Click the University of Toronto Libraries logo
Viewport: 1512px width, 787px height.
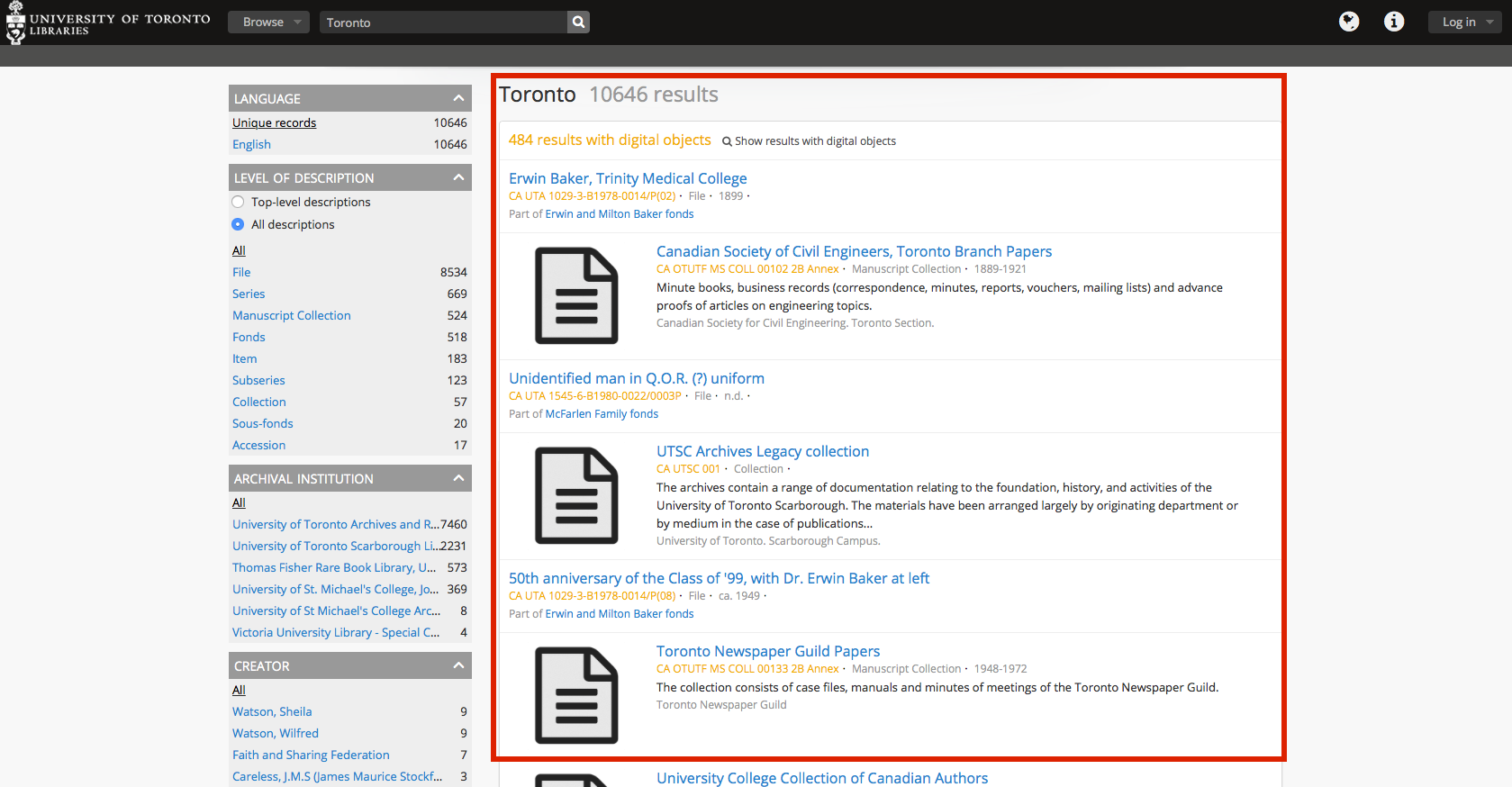(108, 23)
